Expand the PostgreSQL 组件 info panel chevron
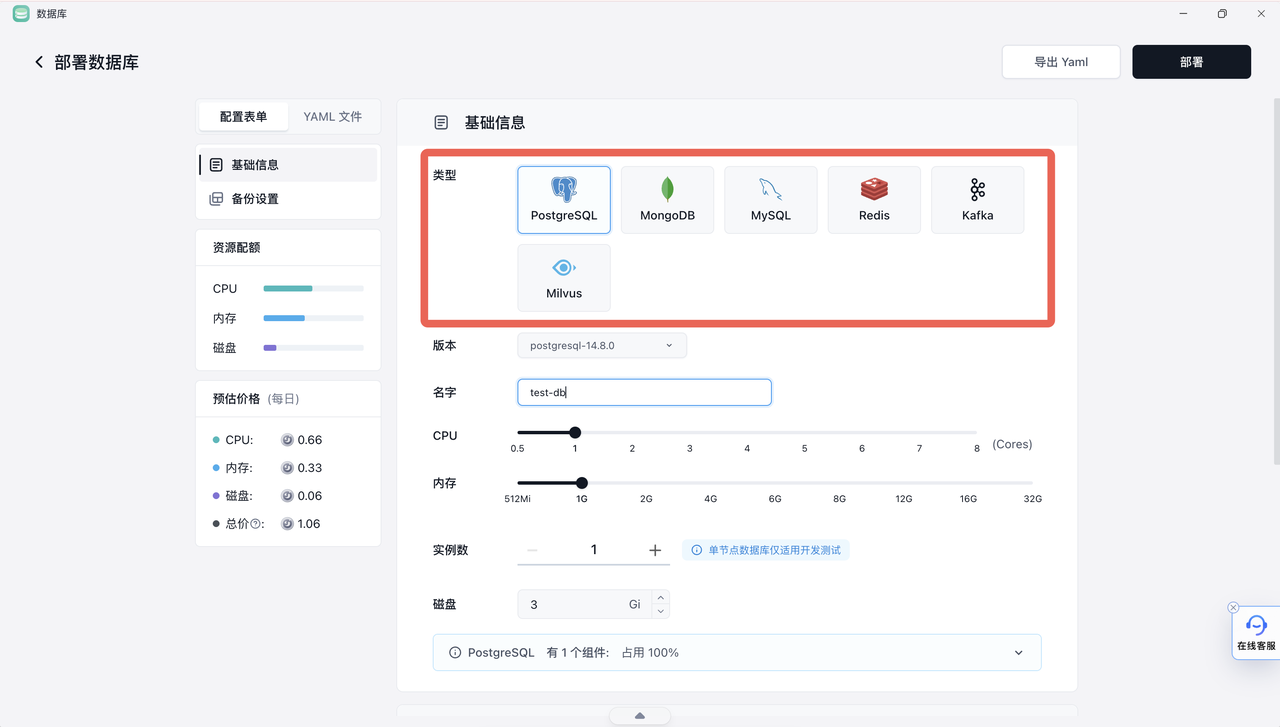This screenshot has width=1280, height=727. 1019,653
